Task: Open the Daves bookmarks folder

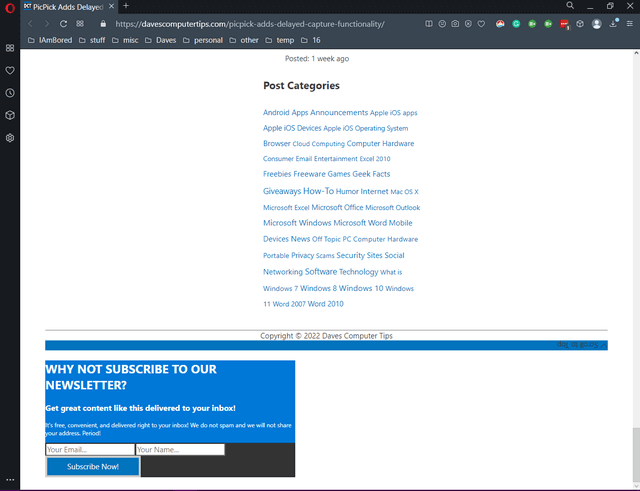Action: pos(161,40)
